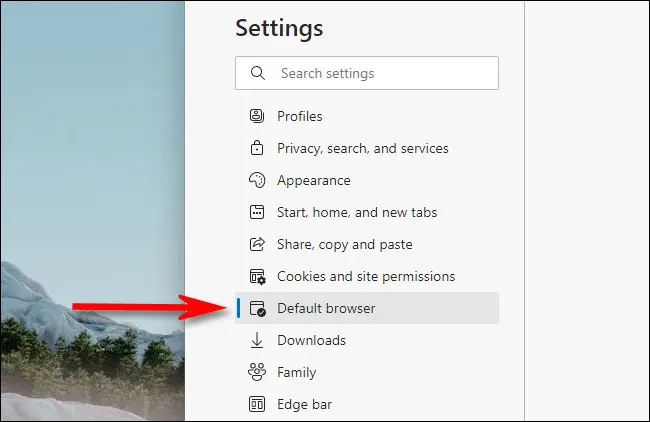Open Privacy, search, and services label
This screenshot has height=422, width=650.
362,148
